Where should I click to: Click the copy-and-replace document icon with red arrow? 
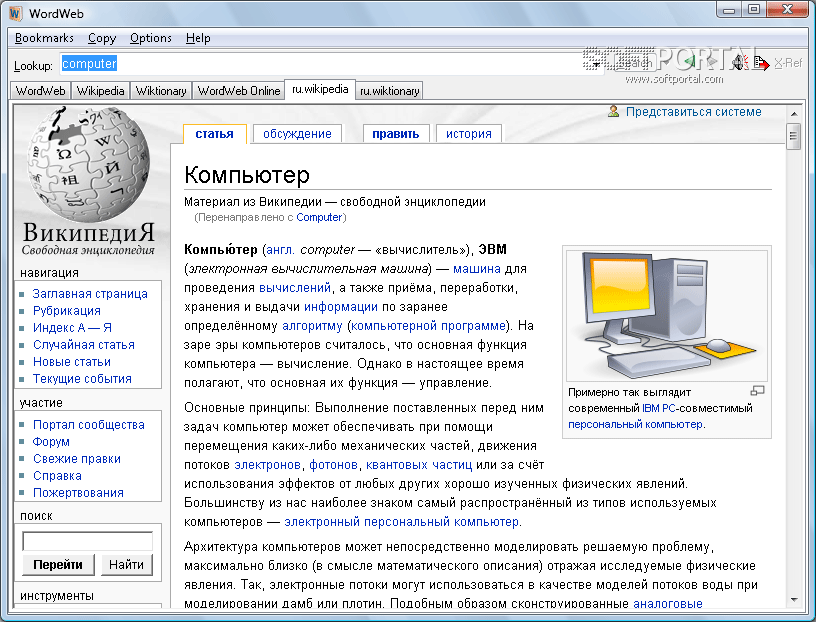(x=762, y=63)
